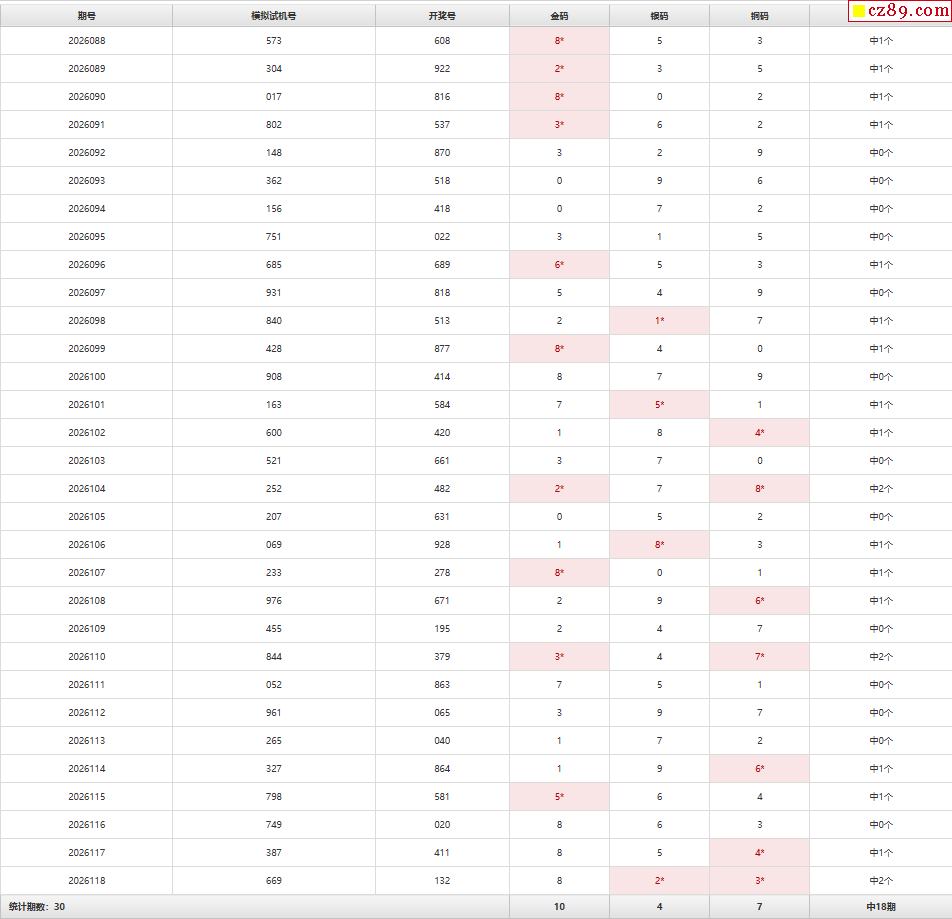Click highlighted 2* cell in row 2026118
This screenshot has width=952, height=919.
click(x=659, y=881)
